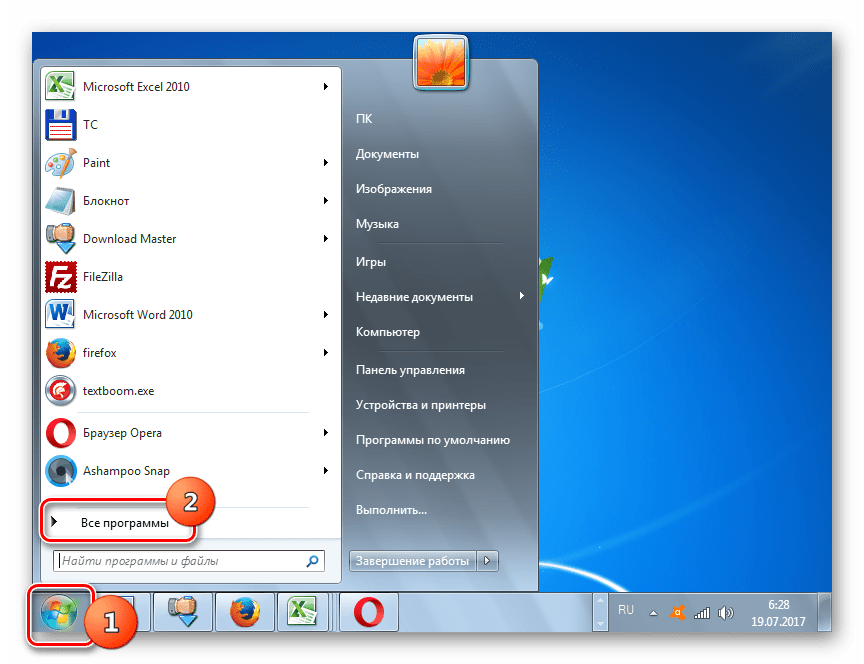
Task: Expand Microsoft Excel 2010 jump list arrow
Action: [x=326, y=87]
